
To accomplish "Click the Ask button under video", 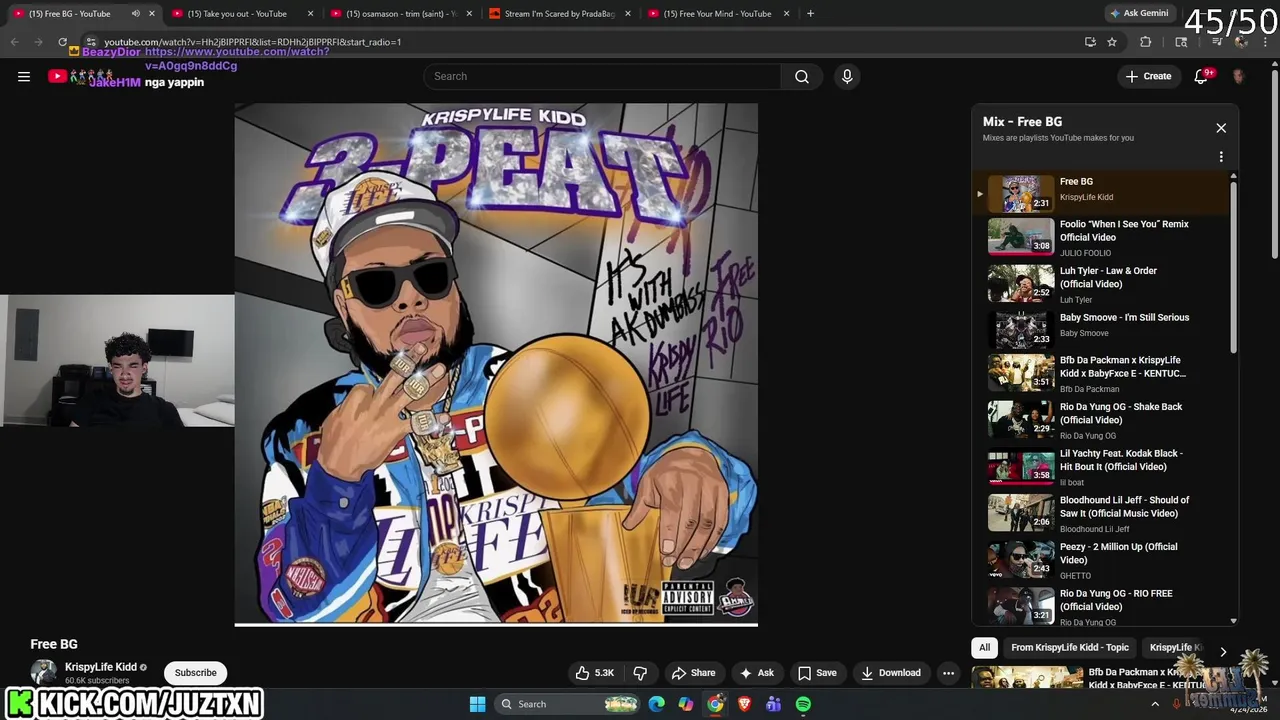I will pyautogui.click(x=757, y=673).
